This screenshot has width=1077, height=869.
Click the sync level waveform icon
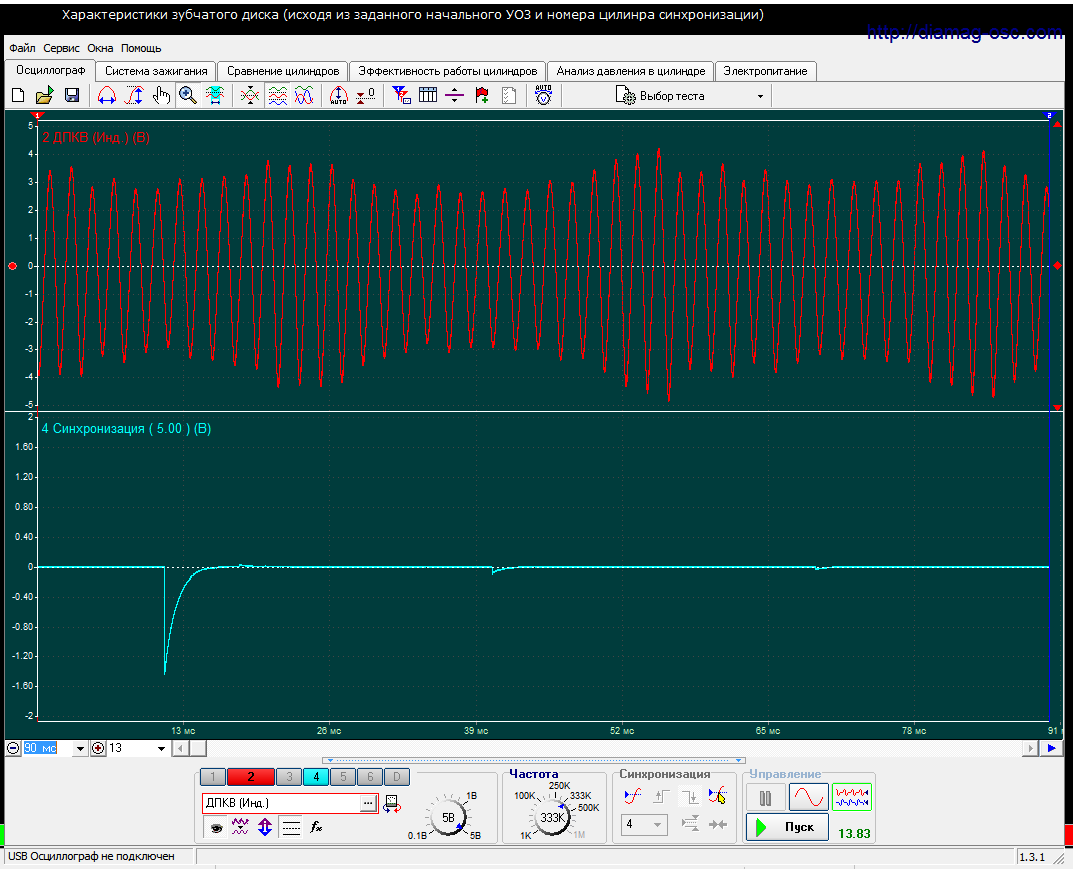tap(633, 797)
